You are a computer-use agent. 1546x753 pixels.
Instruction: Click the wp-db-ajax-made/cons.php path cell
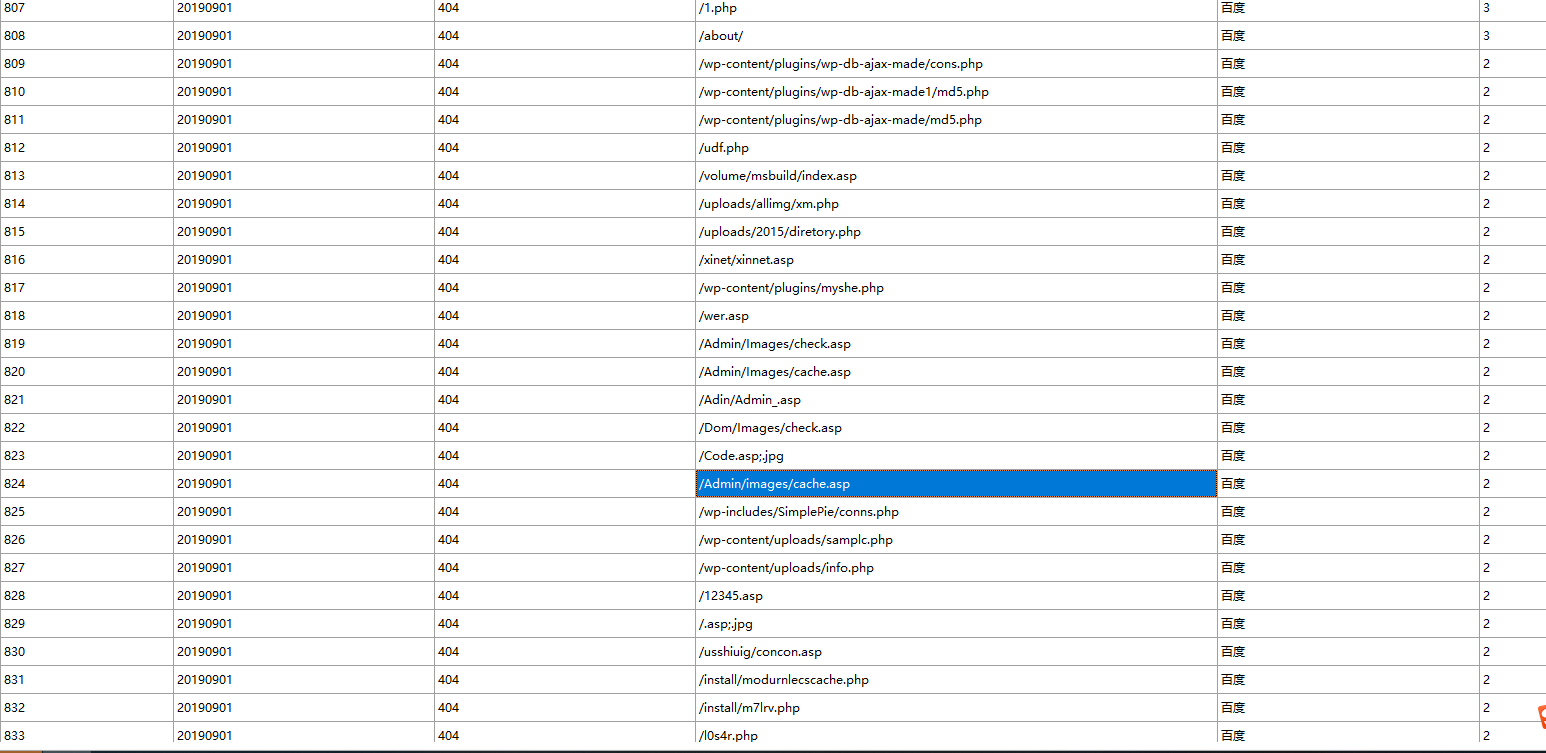[x=956, y=64]
